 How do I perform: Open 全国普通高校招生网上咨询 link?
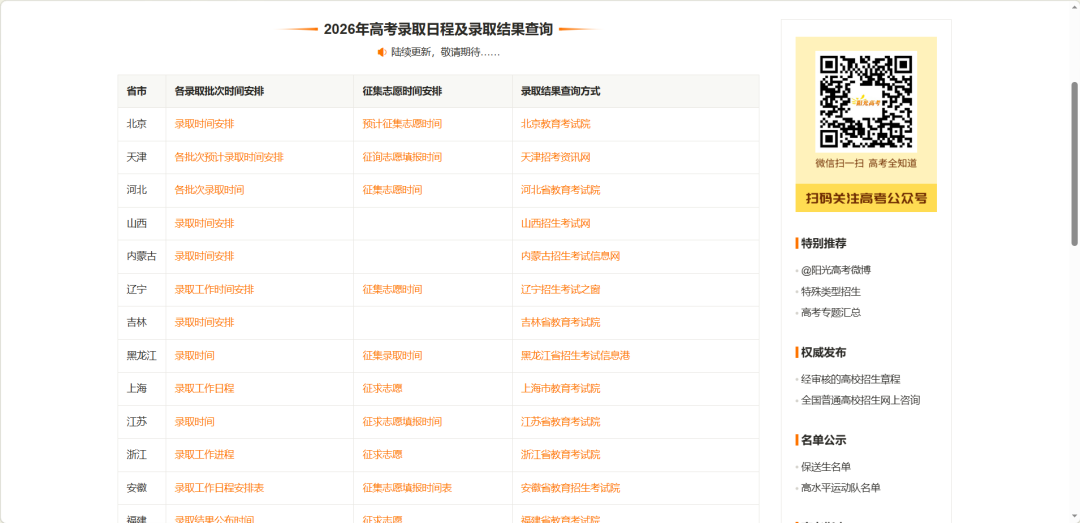click(860, 400)
